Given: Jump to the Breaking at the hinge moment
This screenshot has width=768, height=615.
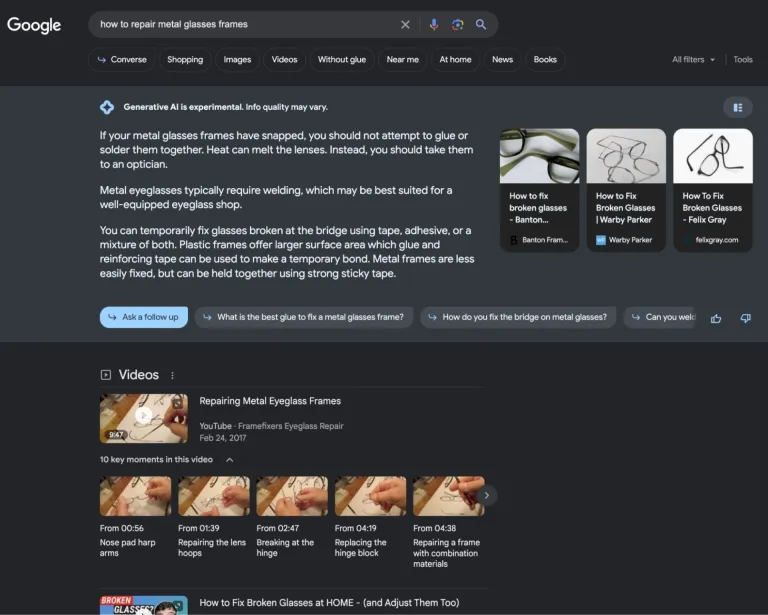Looking at the screenshot, I should pos(292,517).
